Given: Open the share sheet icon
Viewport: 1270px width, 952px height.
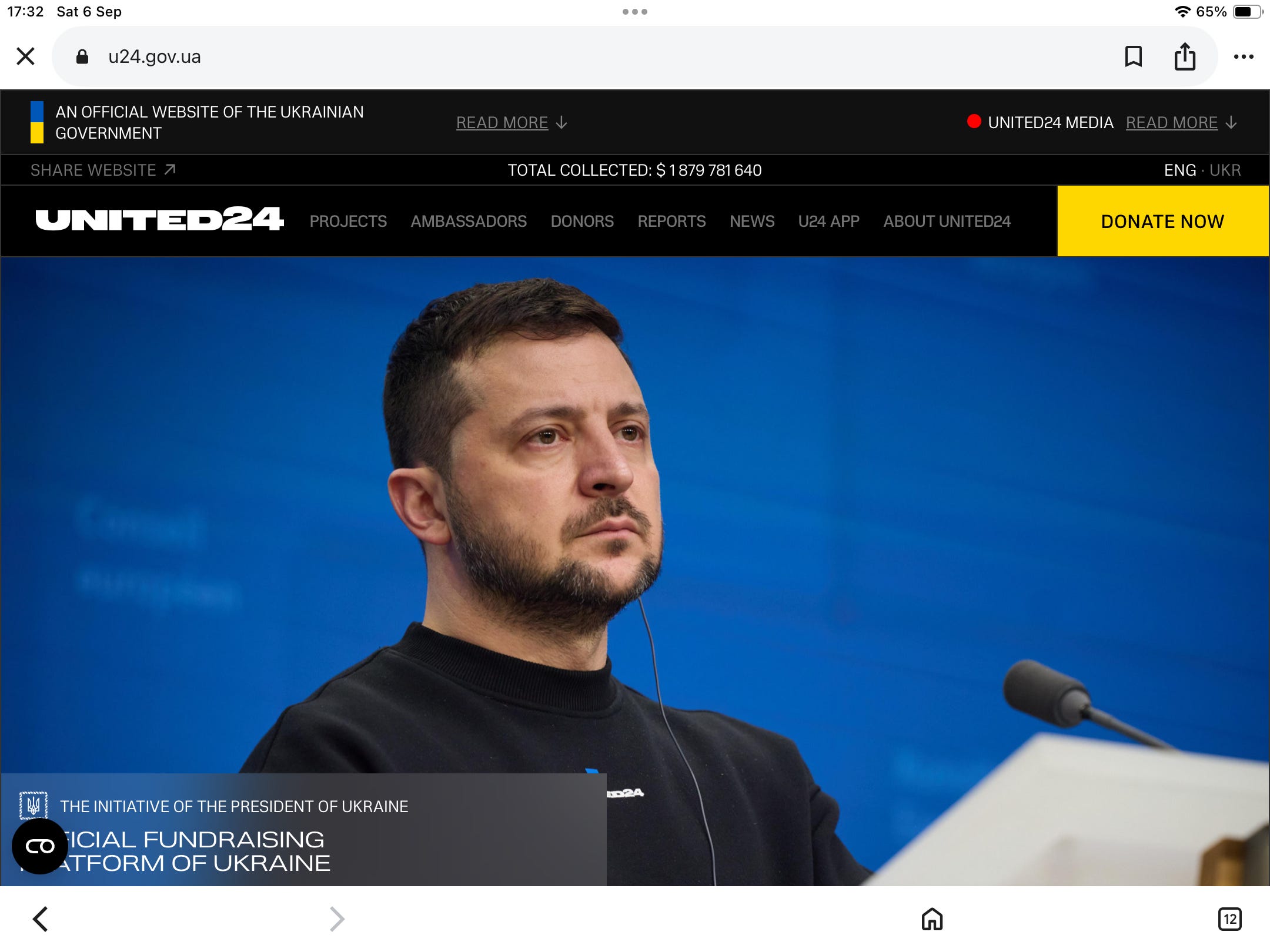Looking at the screenshot, I should [x=1185, y=57].
